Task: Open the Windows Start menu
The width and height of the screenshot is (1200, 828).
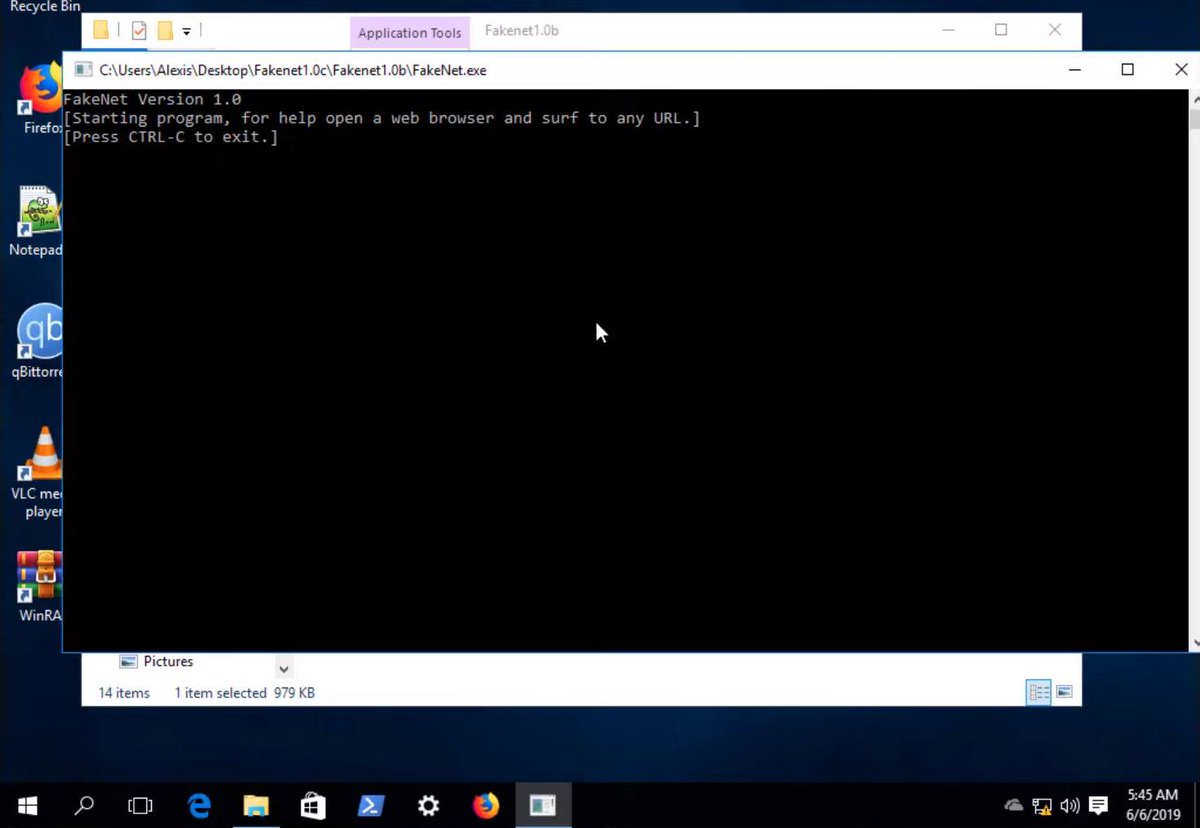Action: 27,805
